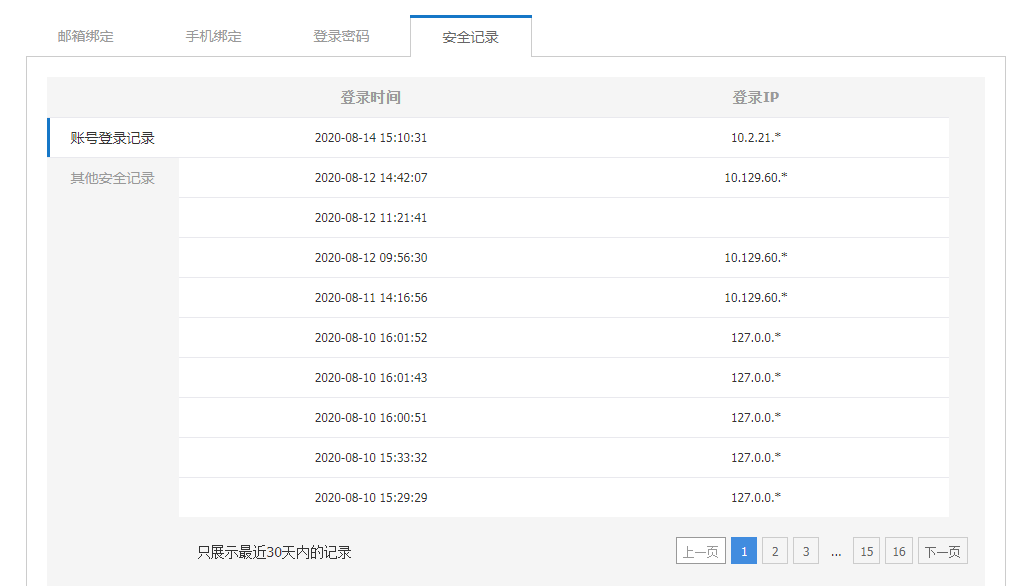The image size is (1030, 586).
Task: Select 账号登录记录 in the sidebar
Action: [x=113, y=138]
